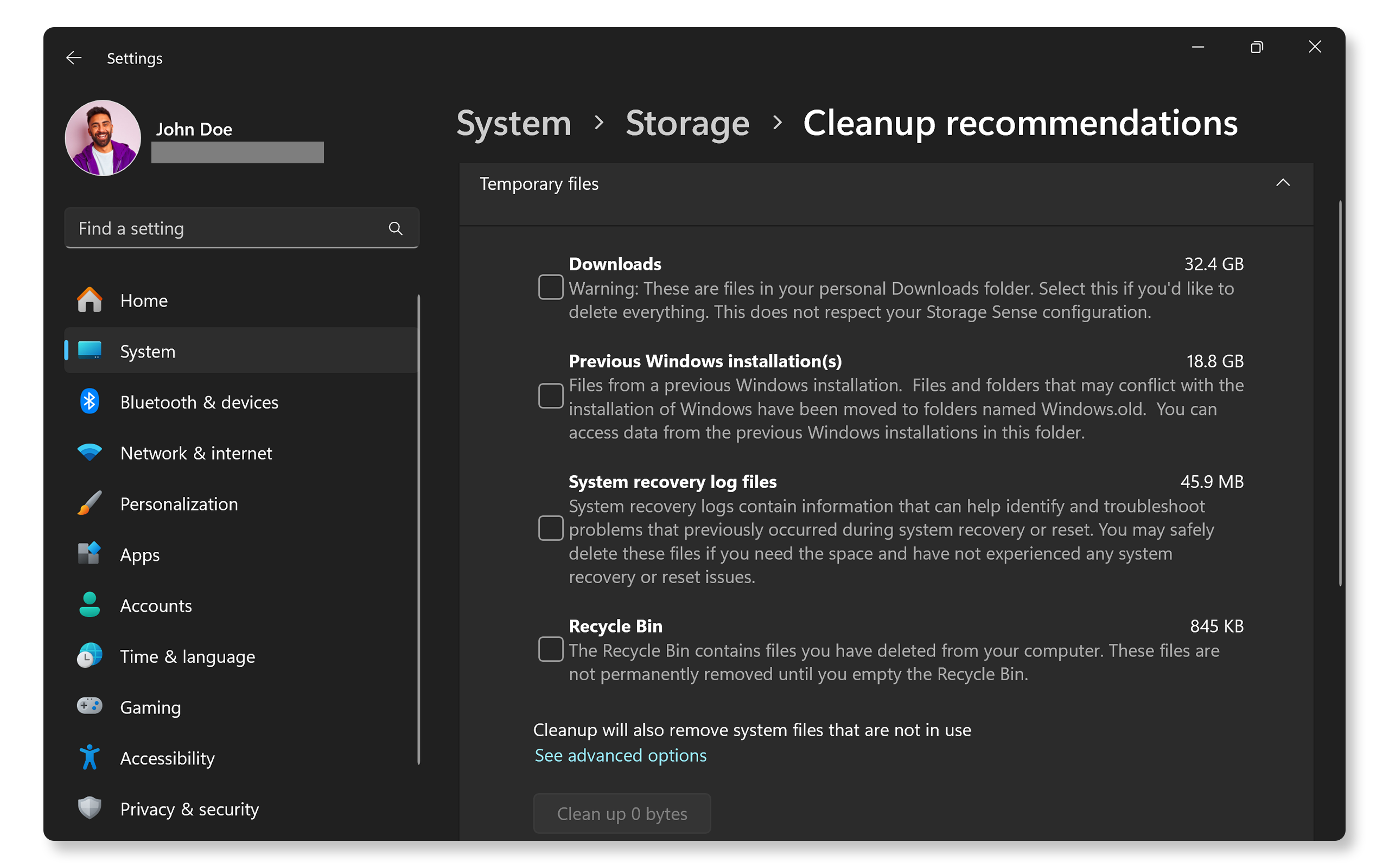1389x868 pixels.
Task: Click the Accessibility figure icon
Action: 90,758
